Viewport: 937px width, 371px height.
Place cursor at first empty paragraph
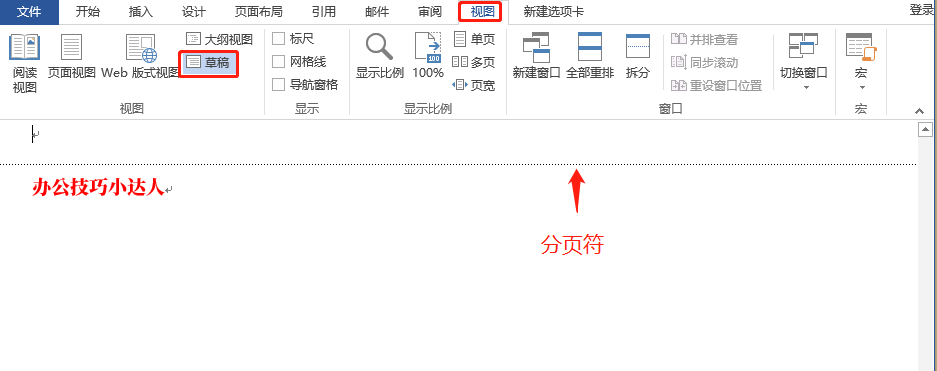(x=36, y=135)
